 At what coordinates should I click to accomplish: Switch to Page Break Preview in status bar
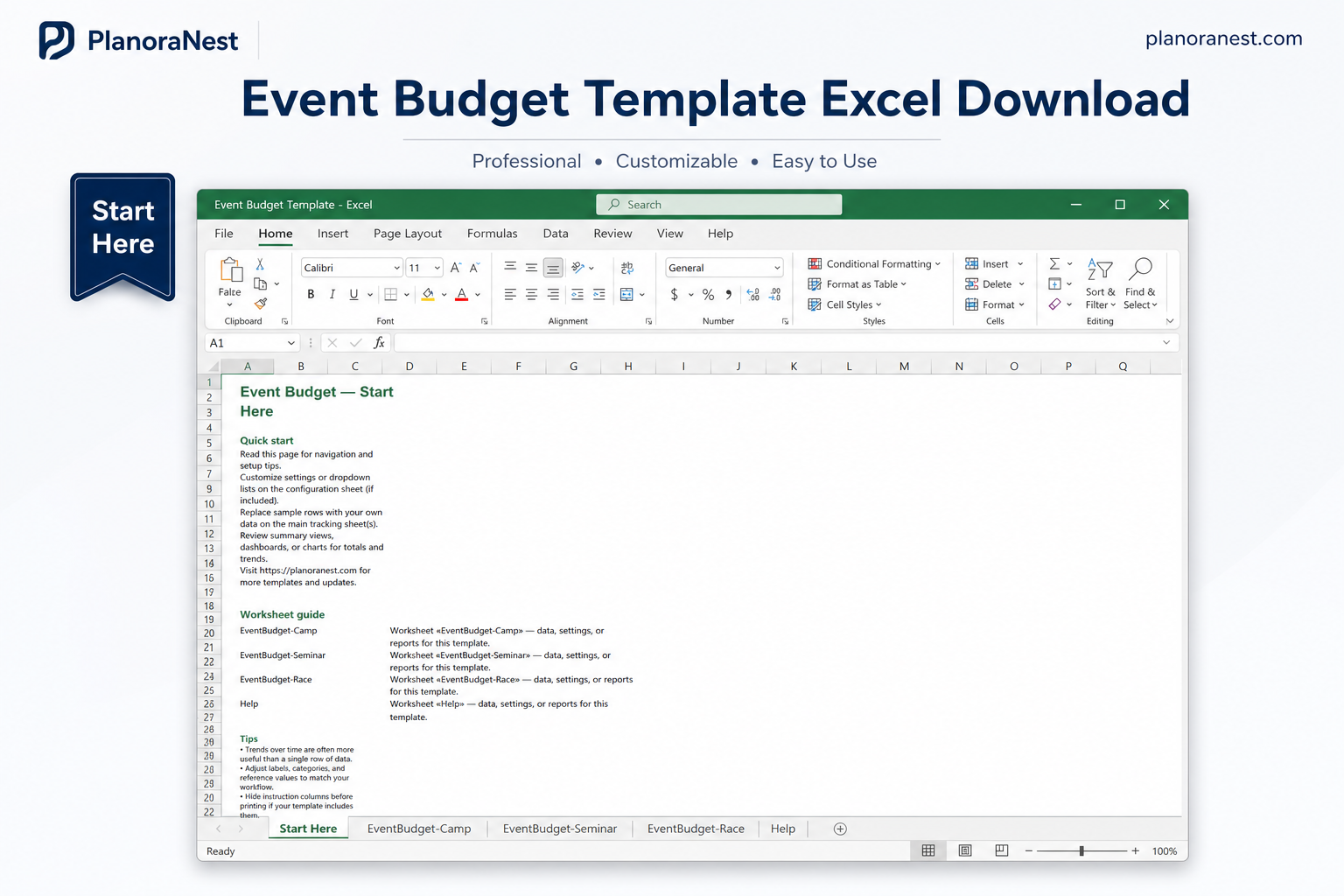pyautogui.click(x=1002, y=850)
